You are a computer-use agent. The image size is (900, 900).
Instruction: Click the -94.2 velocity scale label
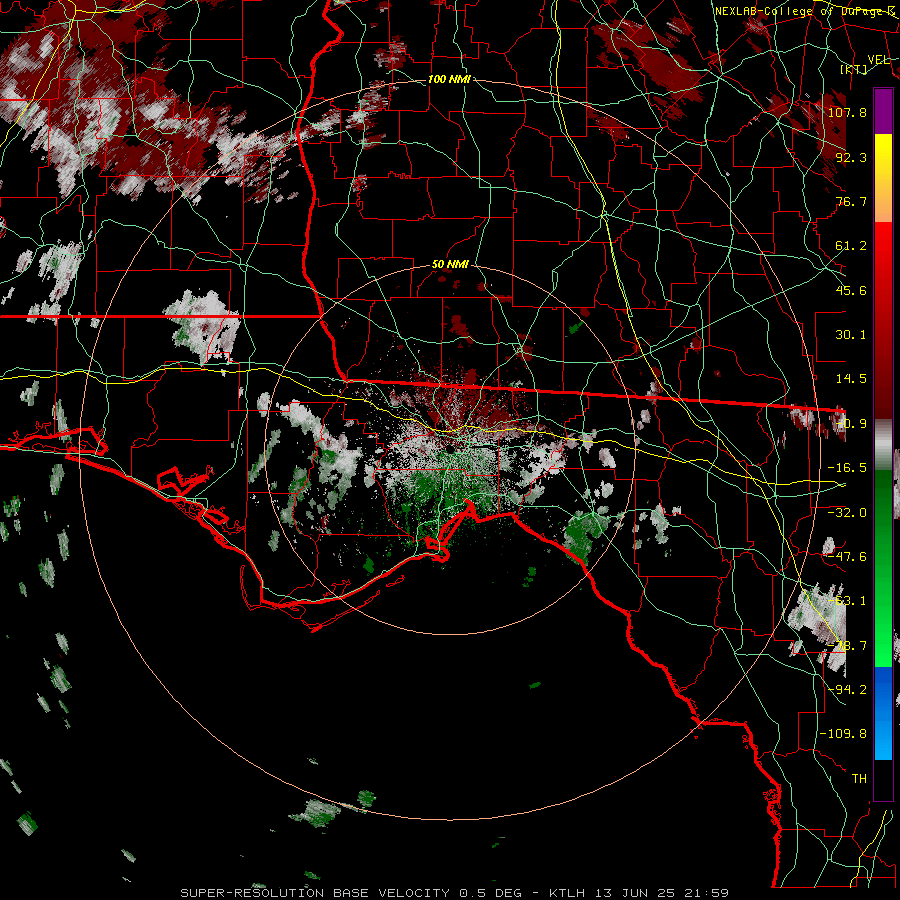coord(847,690)
